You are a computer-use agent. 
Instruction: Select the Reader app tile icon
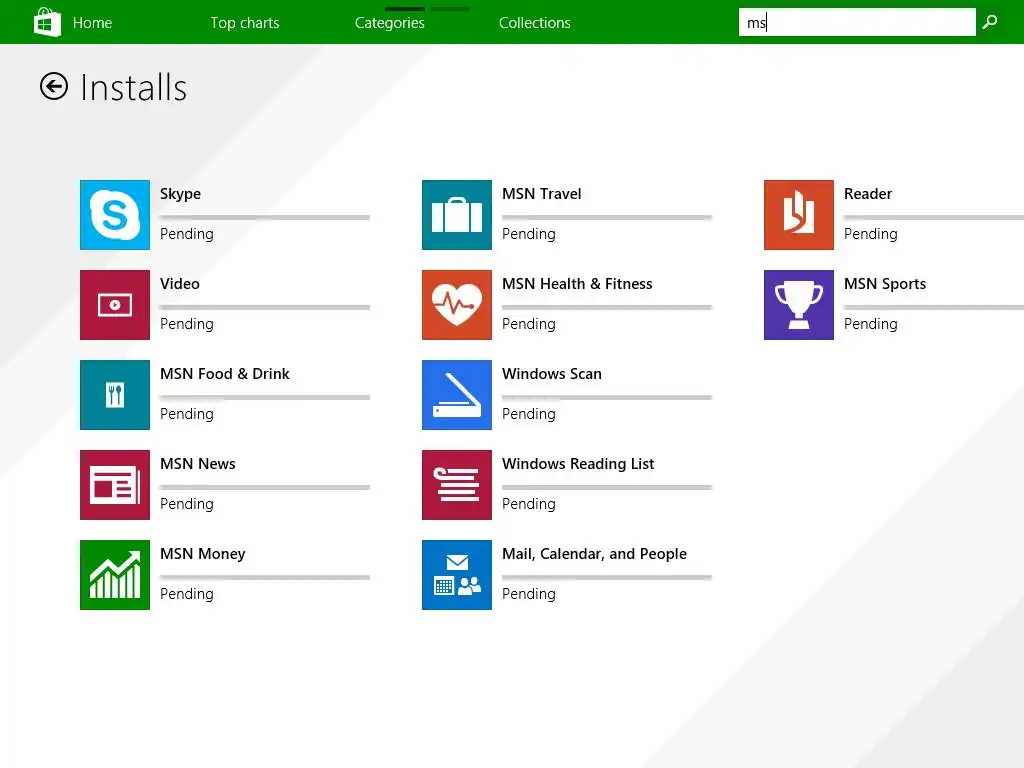(x=799, y=215)
